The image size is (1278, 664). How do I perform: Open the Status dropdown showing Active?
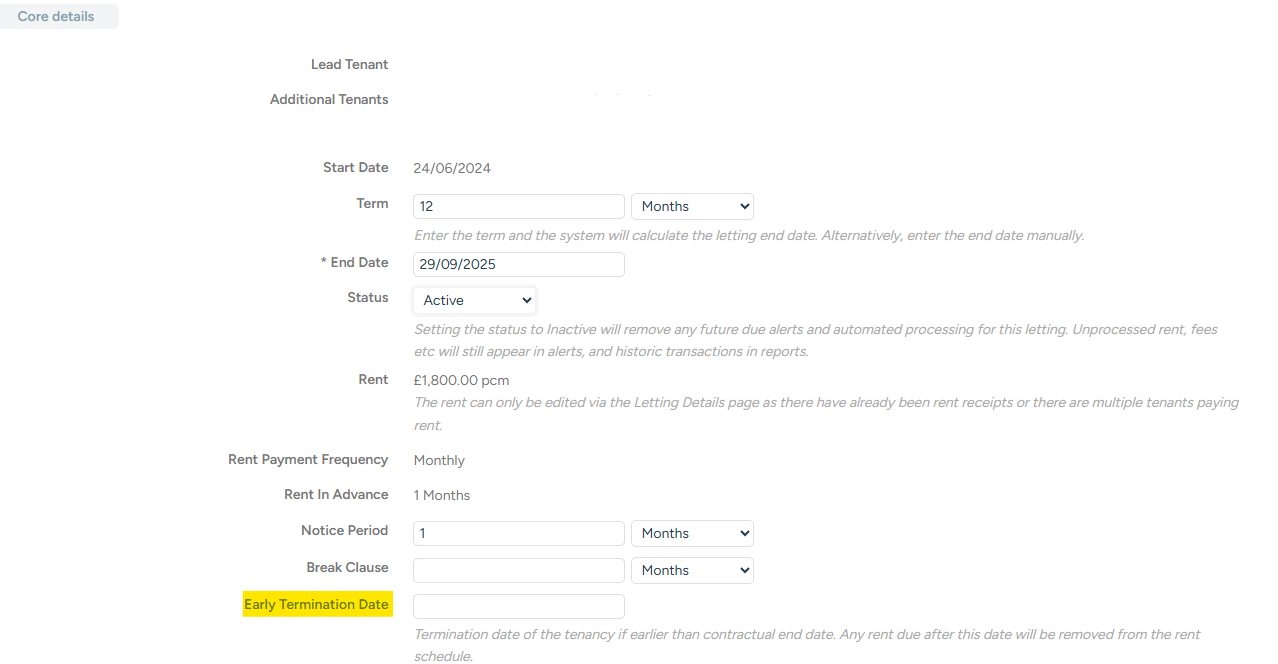click(x=474, y=300)
